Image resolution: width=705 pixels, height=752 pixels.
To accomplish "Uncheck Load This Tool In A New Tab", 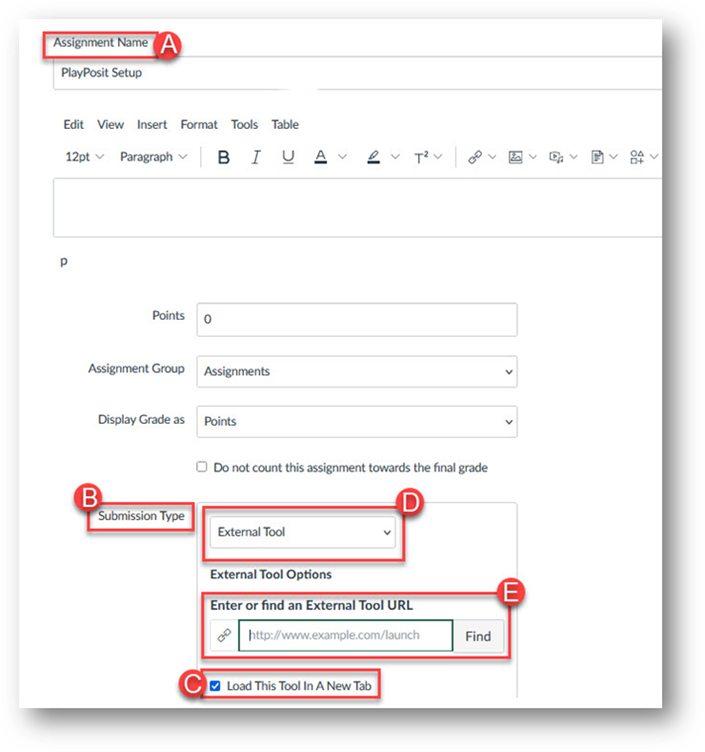I will click(215, 686).
